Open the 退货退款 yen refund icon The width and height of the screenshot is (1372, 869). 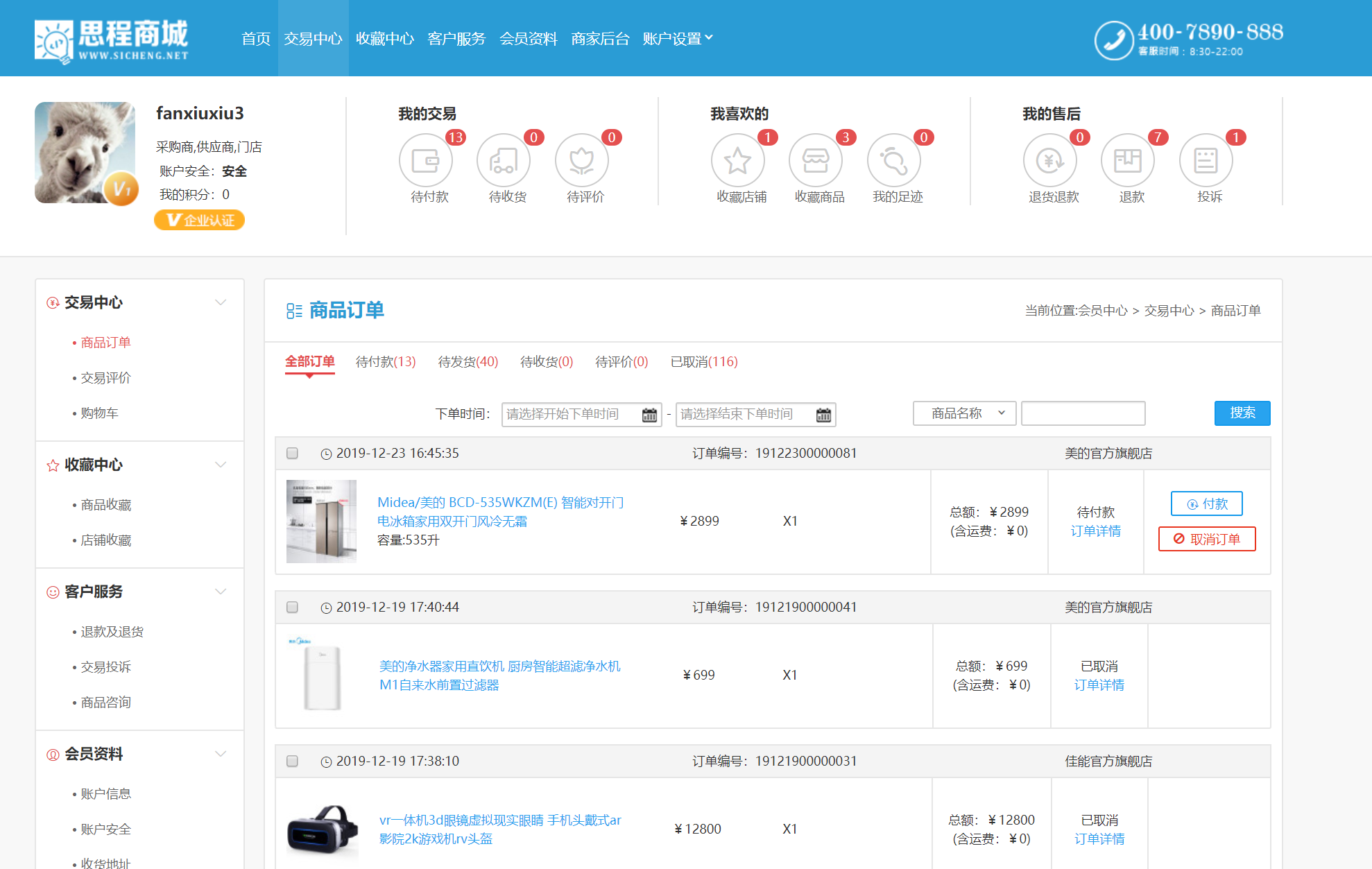(x=1049, y=160)
